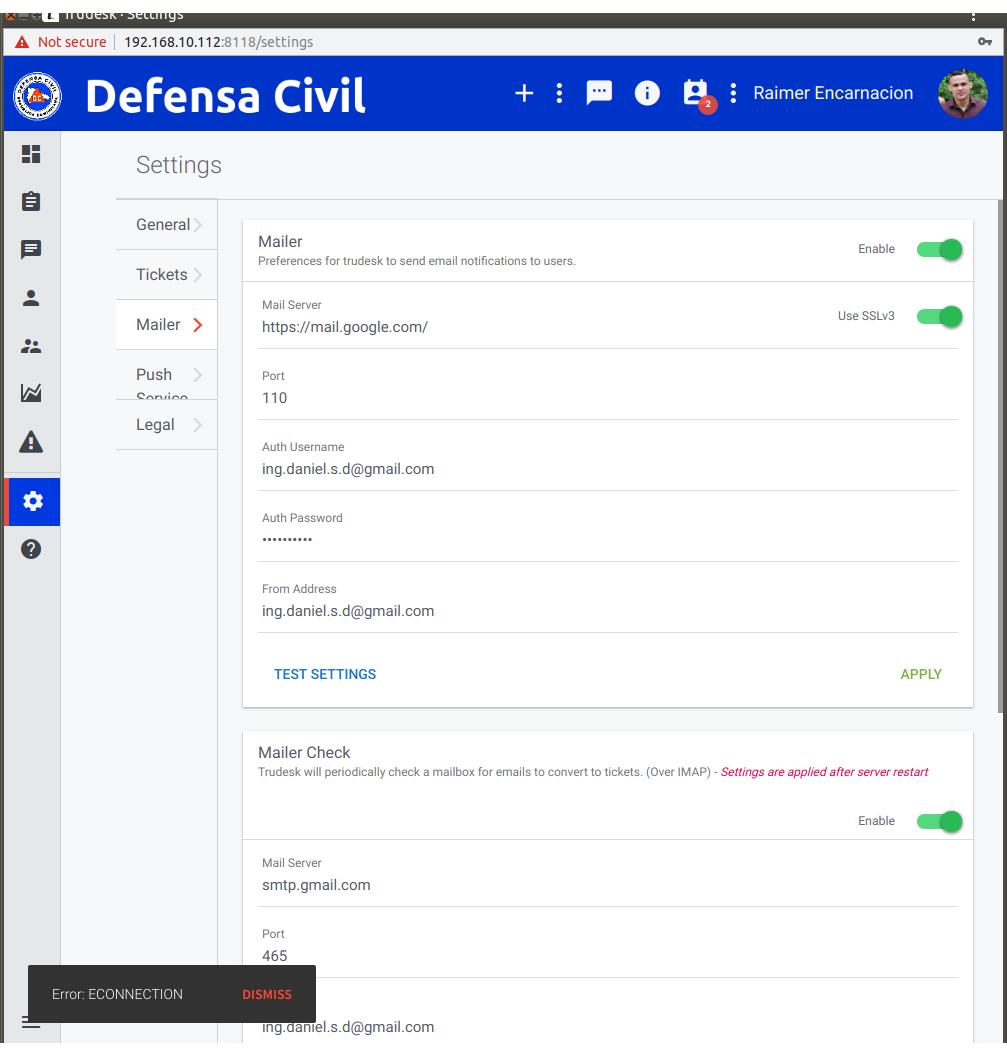
Task: Open vertical dots menu next to plus icon
Action: (x=559, y=93)
